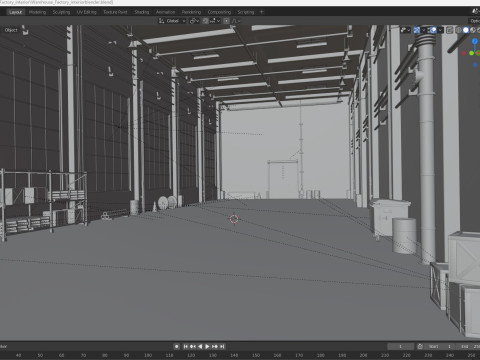Switch to the Scripting workspace tab
Screen dimensions: 480x360
246,12
